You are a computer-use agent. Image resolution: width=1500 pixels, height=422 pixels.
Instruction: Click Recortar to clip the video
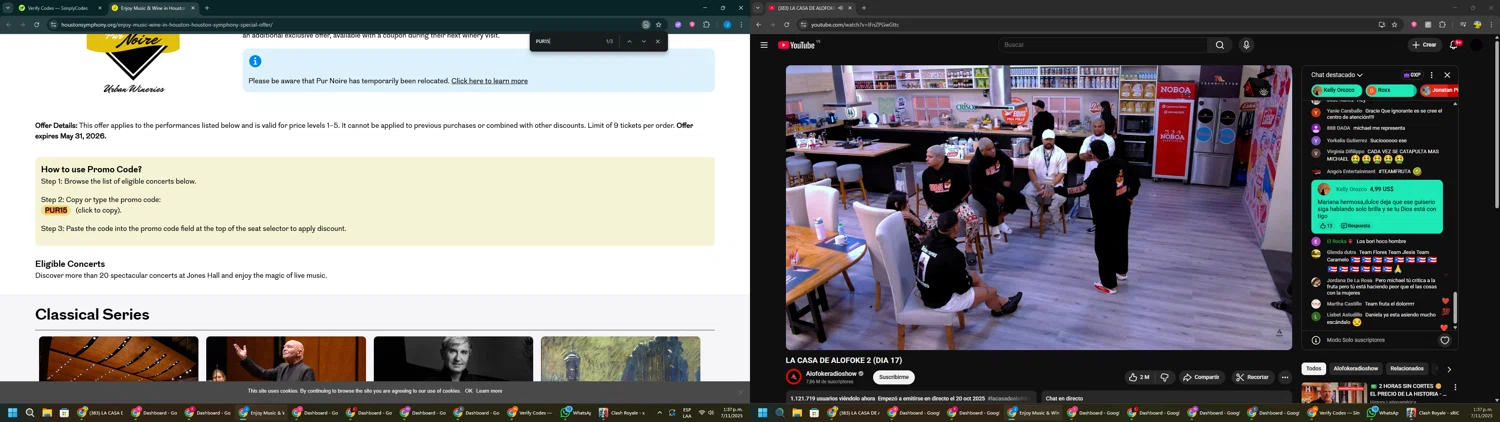pos(1252,377)
